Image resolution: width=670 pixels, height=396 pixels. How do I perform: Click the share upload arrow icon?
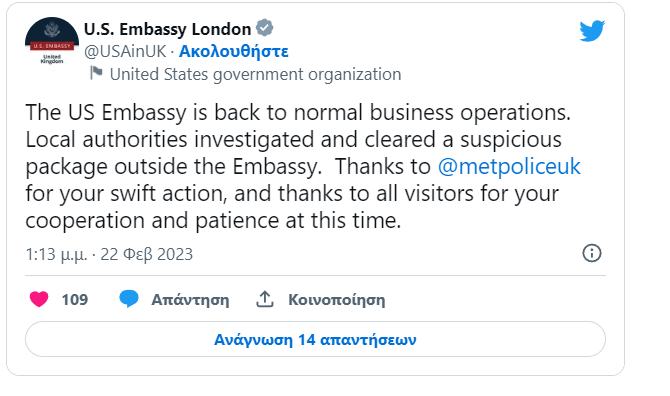point(264,299)
